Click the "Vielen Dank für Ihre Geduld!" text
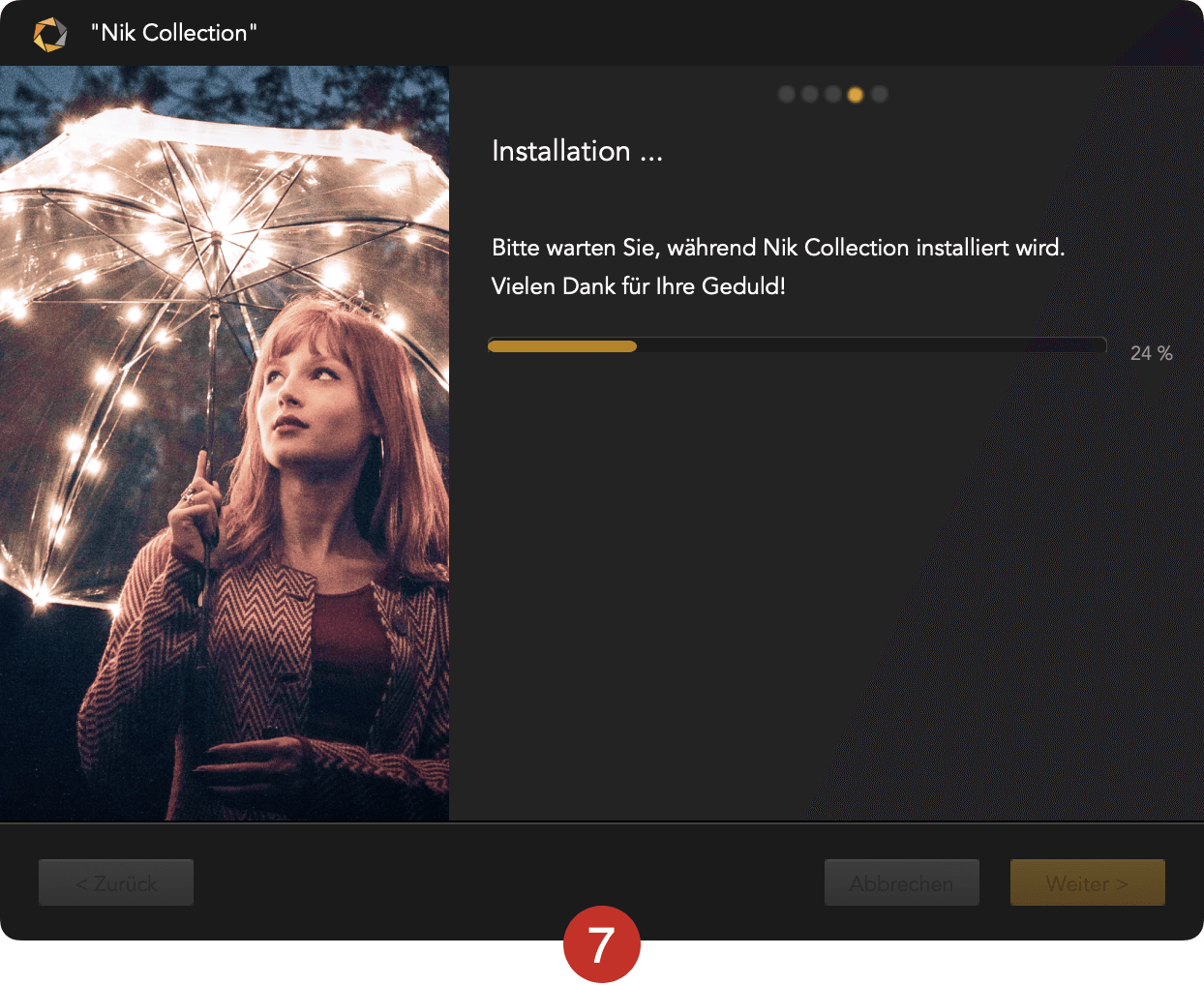 click(x=639, y=286)
